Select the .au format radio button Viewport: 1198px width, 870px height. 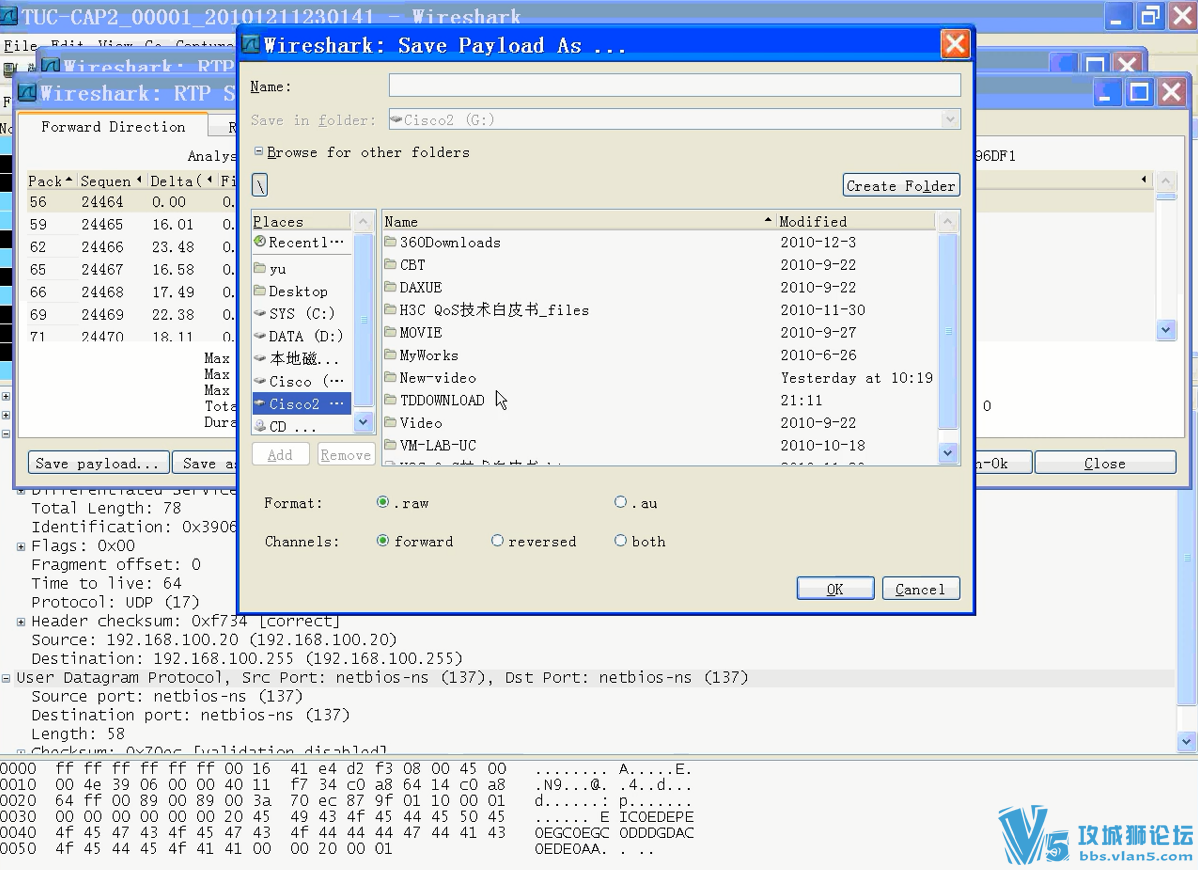(x=621, y=503)
